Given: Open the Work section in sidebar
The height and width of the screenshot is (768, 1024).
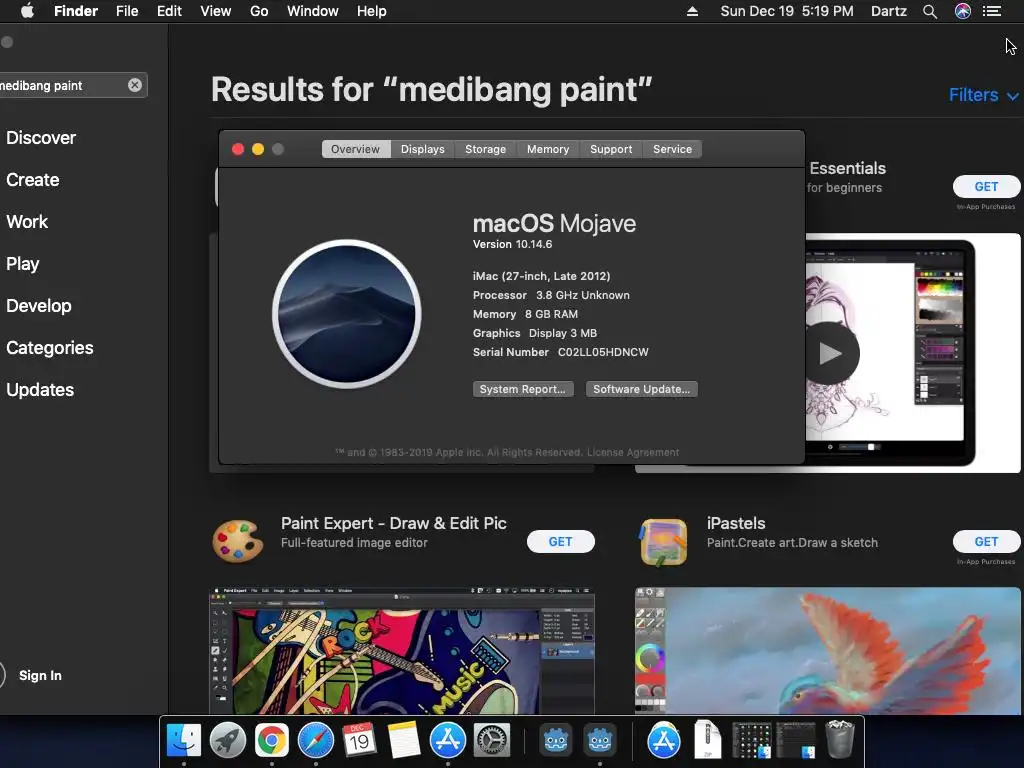Looking at the screenshot, I should coord(27,222).
